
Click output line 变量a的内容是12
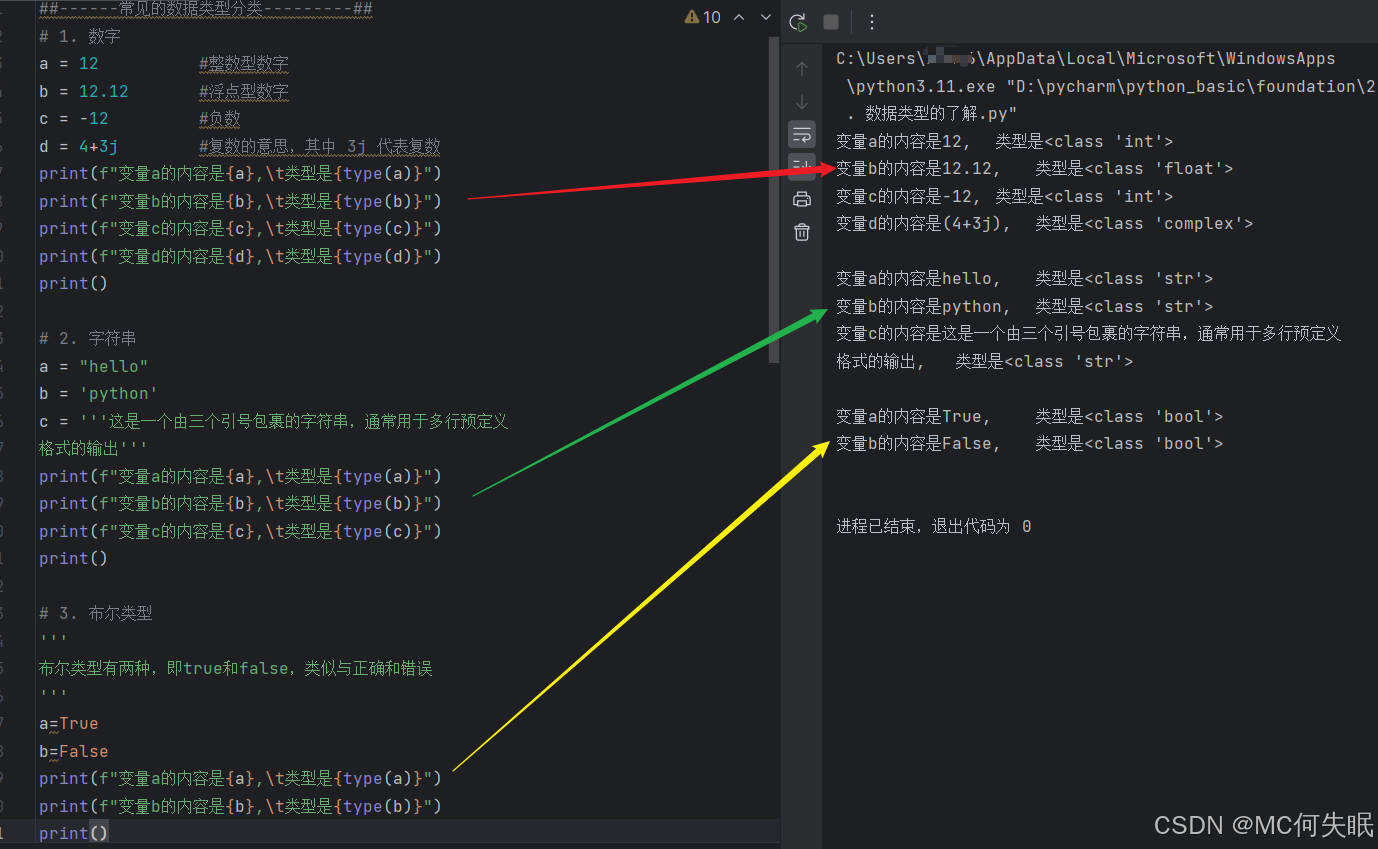(1005, 142)
